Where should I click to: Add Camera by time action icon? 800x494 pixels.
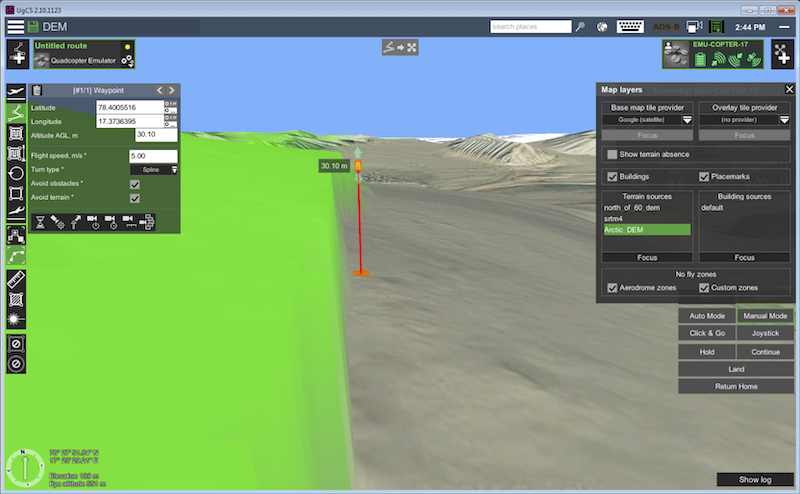click(111, 222)
